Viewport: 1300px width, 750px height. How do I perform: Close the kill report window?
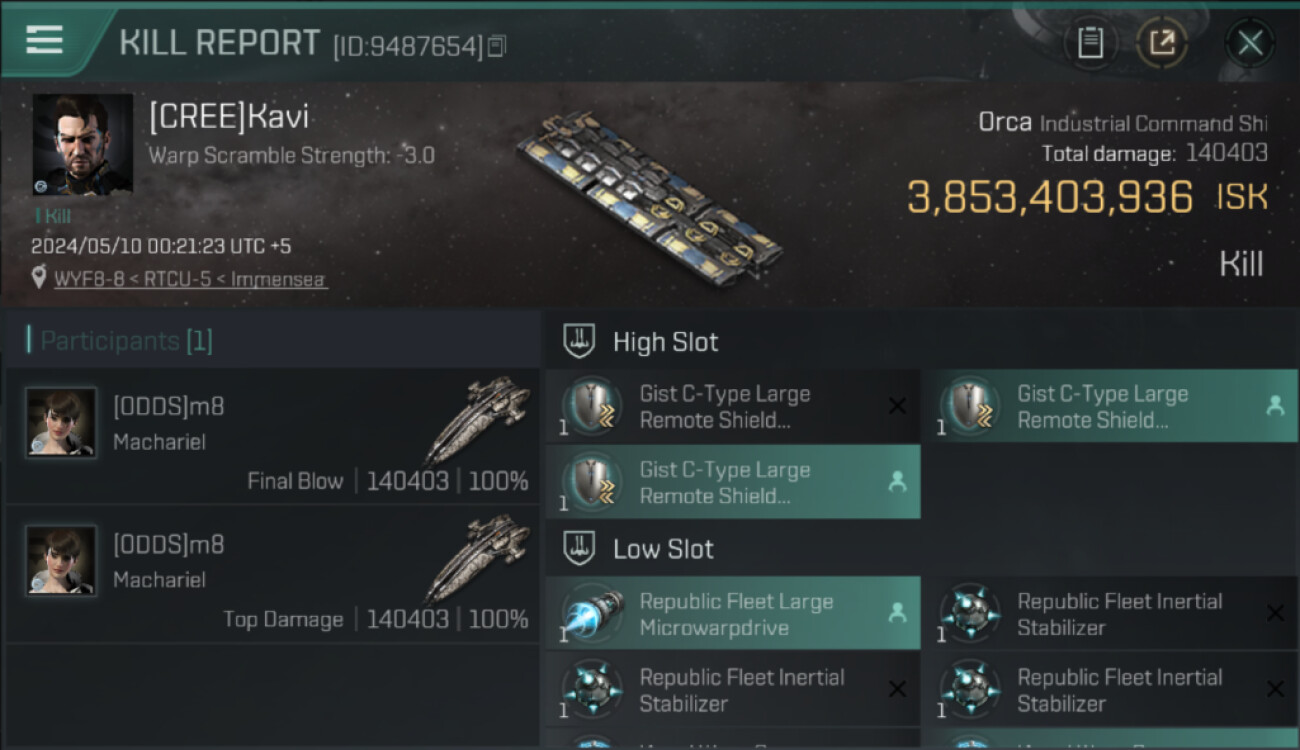[x=1250, y=42]
